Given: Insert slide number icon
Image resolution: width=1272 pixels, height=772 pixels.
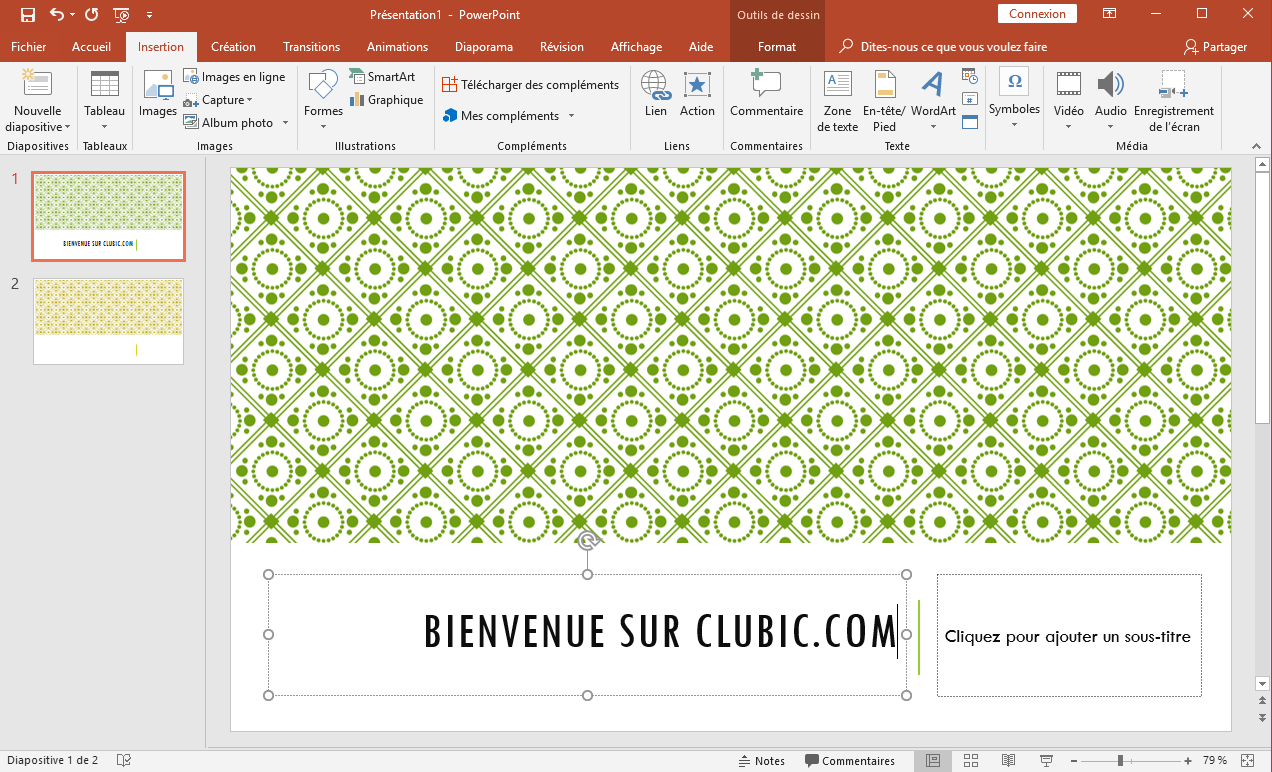Looking at the screenshot, I should pyautogui.click(x=969, y=98).
